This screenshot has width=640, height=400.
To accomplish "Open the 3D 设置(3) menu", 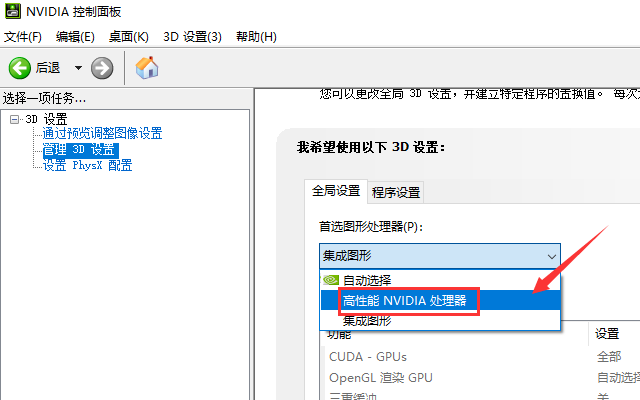I will (x=192, y=37).
